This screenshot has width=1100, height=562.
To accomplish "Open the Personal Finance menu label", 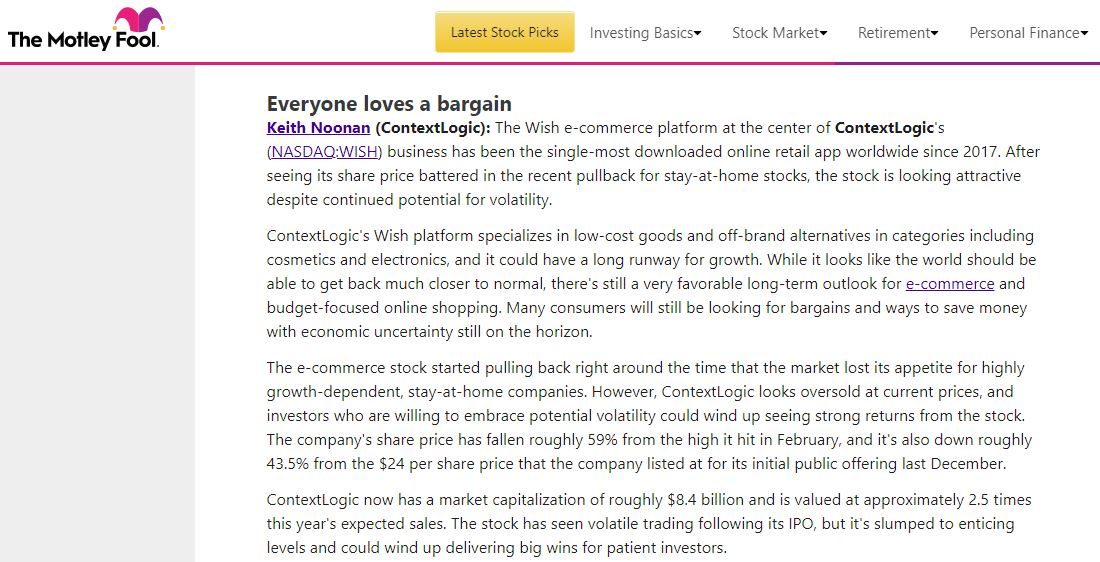I will tap(1024, 33).
